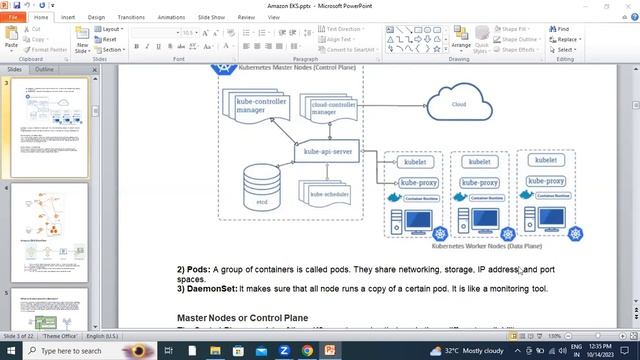Toggle Justify text alignment
This screenshot has width=640, height=360.
[x=279, y=46]
